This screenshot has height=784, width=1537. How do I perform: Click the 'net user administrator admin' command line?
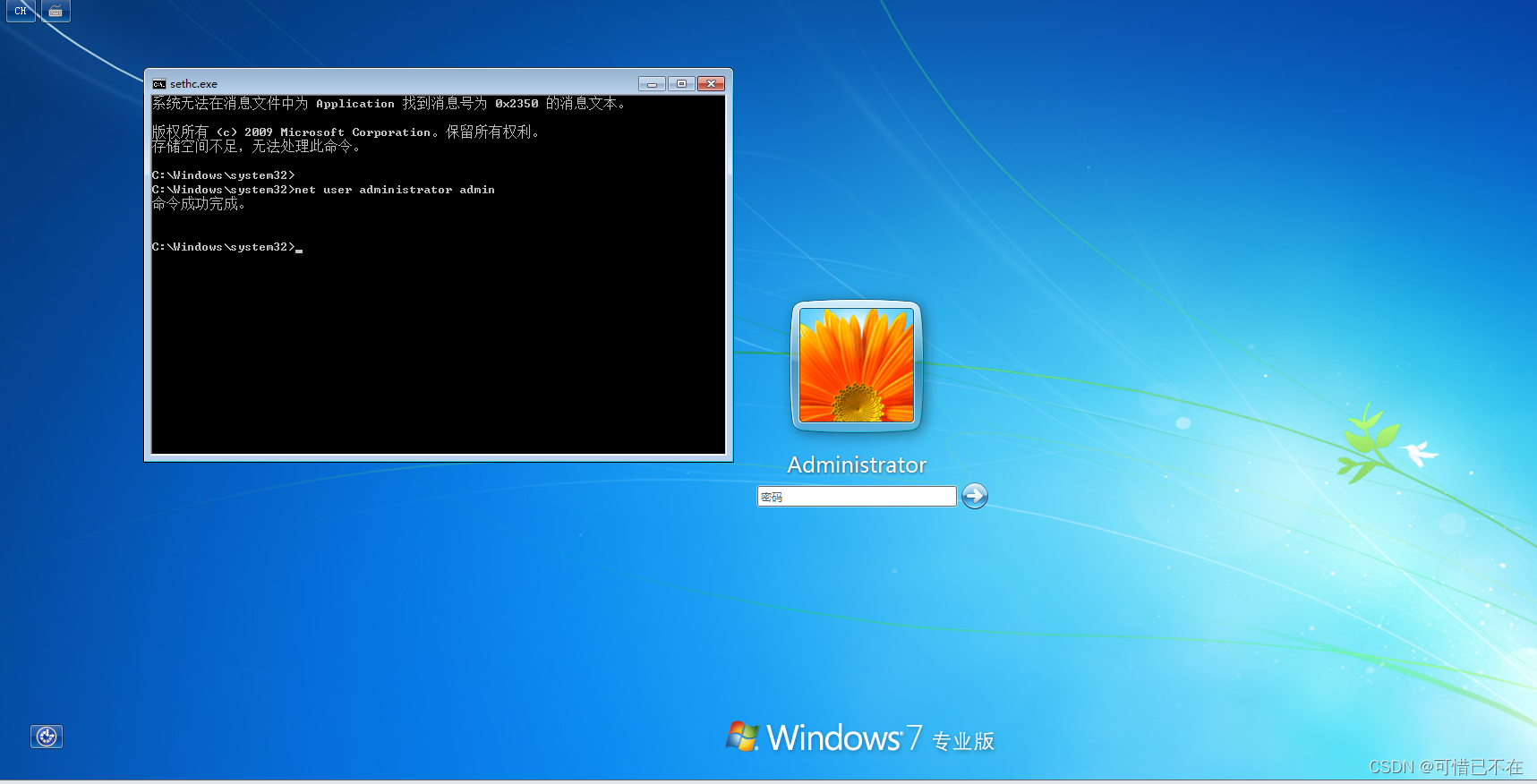tap(323, 190)
